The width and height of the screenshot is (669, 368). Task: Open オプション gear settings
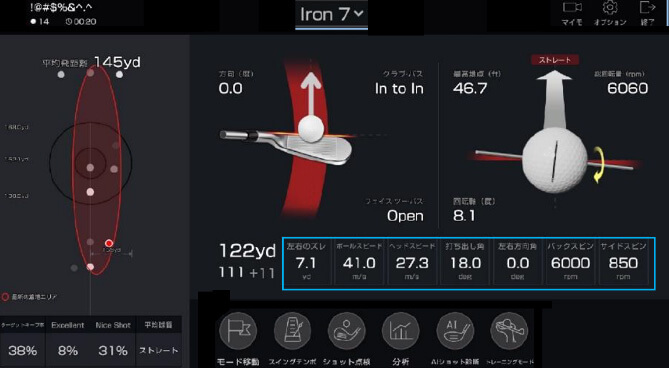pos(610,8)
